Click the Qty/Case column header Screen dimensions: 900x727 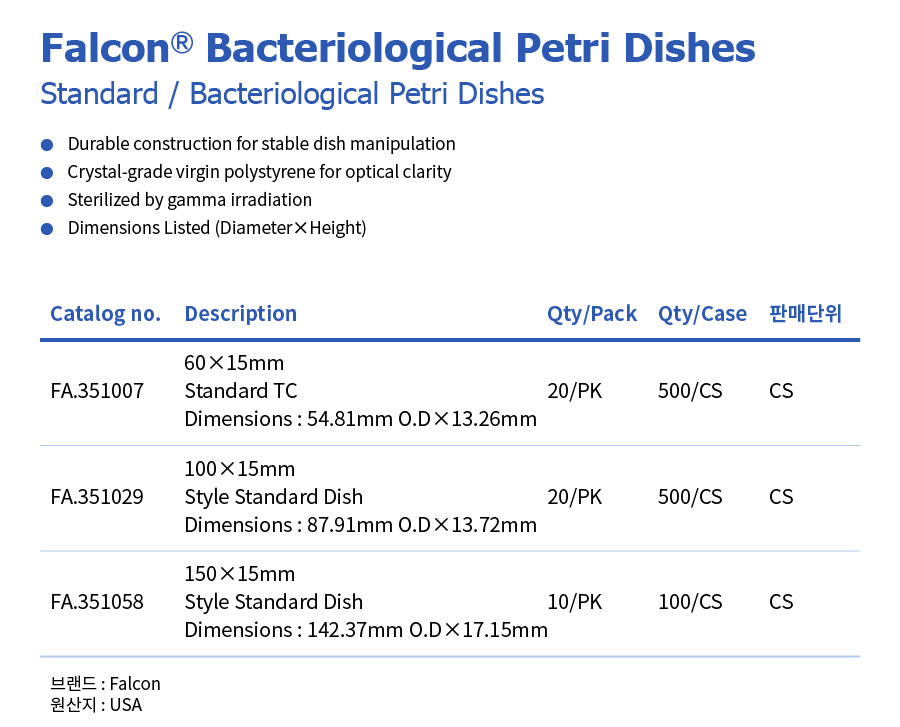(702, 314)
